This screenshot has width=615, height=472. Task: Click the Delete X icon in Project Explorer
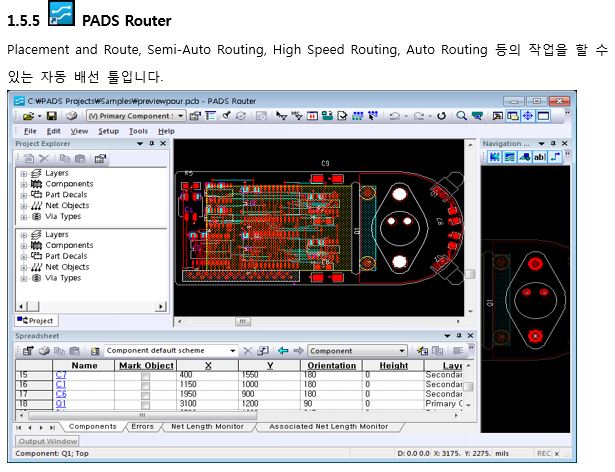tap(44, 159)
